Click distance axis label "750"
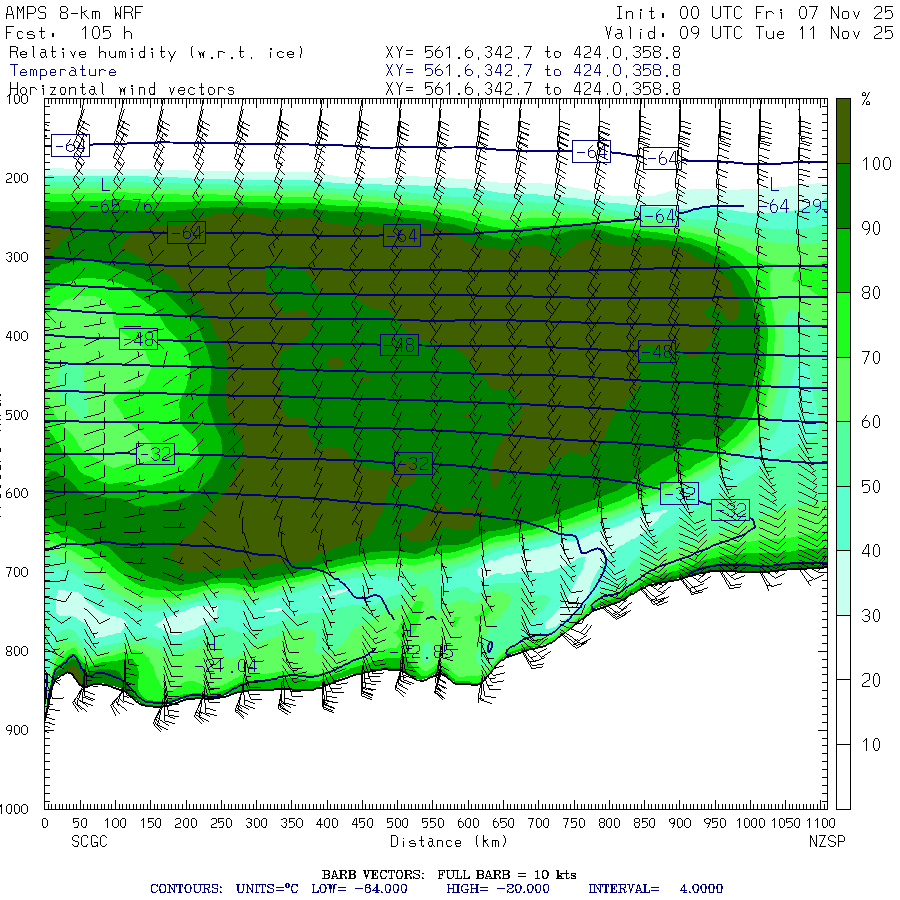 pyautogui.click(x=574, y=823)
